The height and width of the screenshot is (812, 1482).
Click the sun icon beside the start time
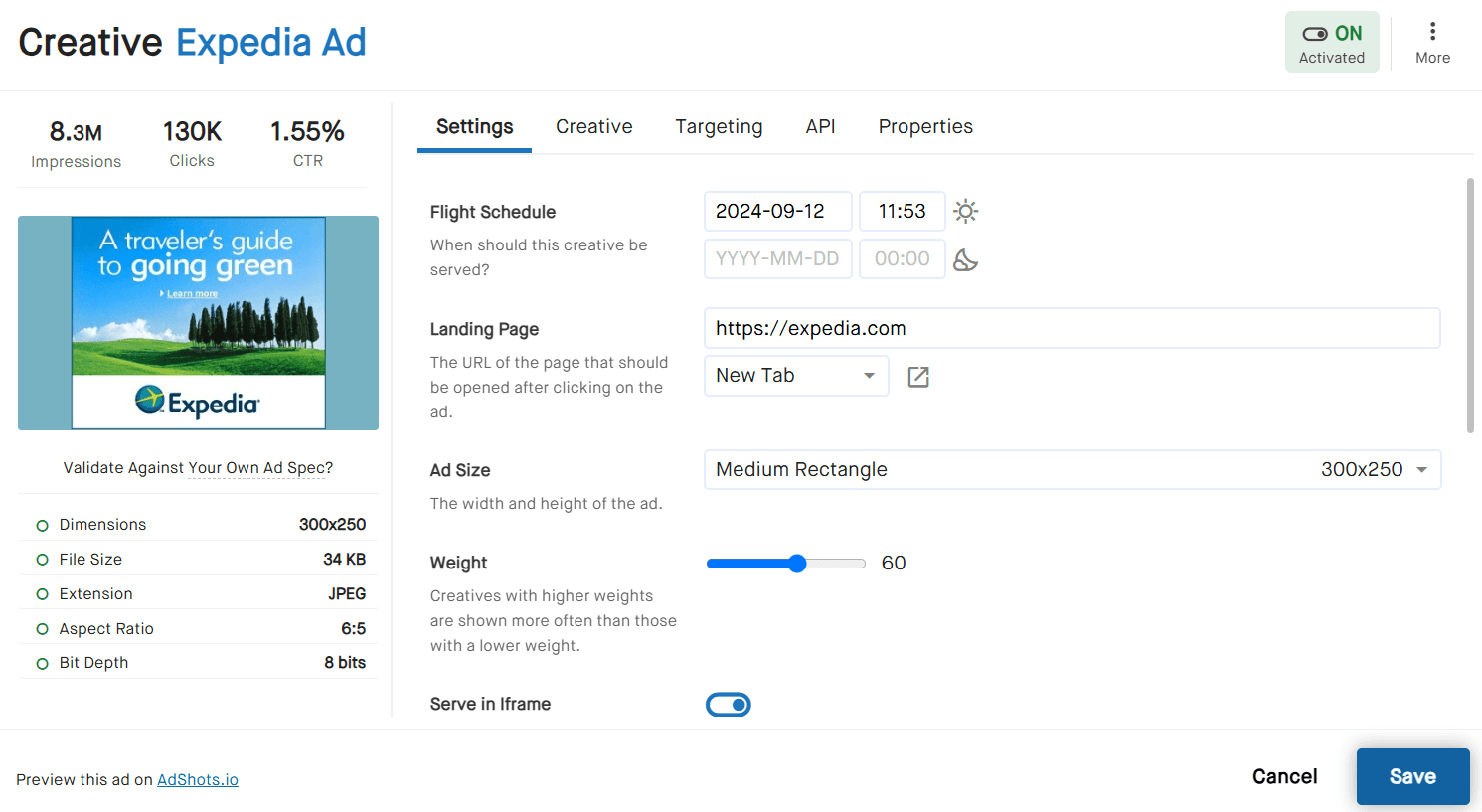pos(965,211)
